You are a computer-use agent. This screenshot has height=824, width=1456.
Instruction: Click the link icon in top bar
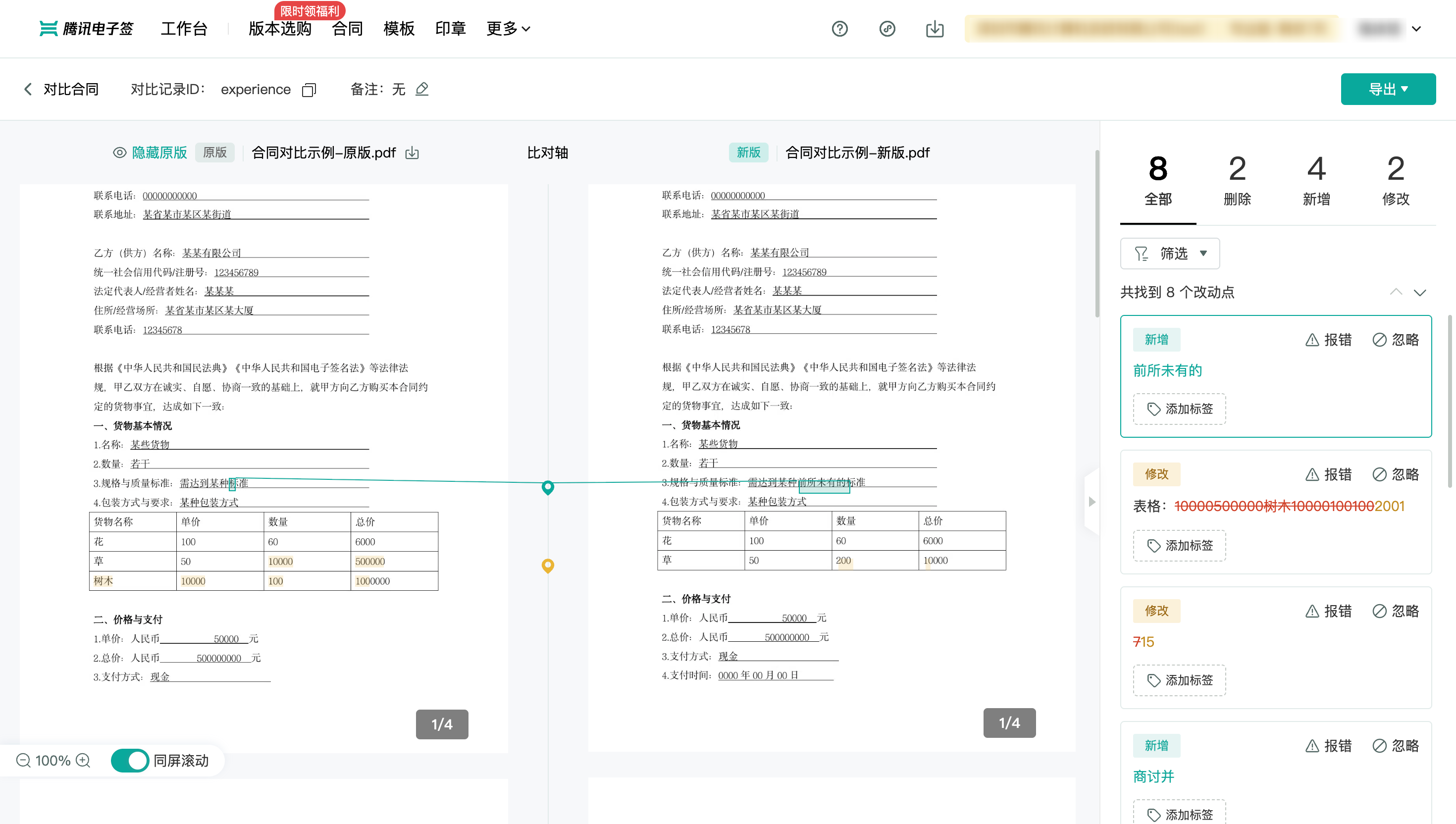click(887, 28)
